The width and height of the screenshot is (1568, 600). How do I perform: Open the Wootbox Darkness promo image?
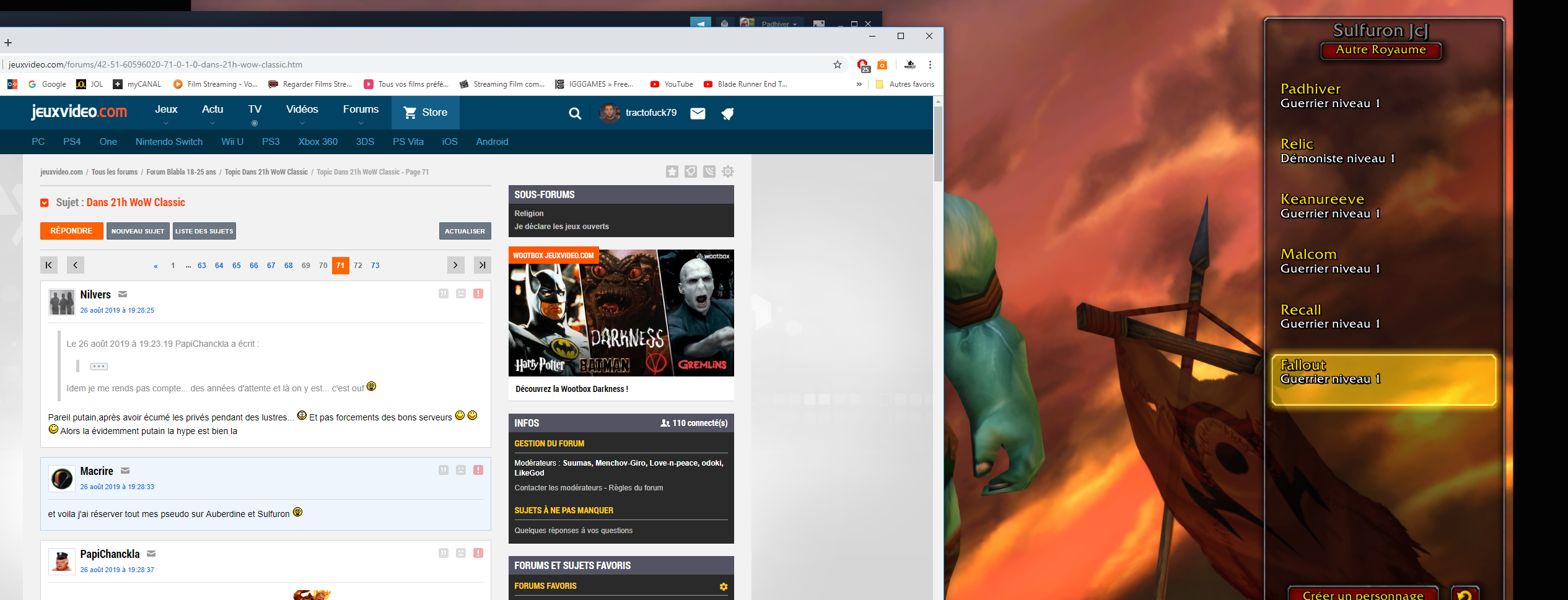[x=621, y=313]
